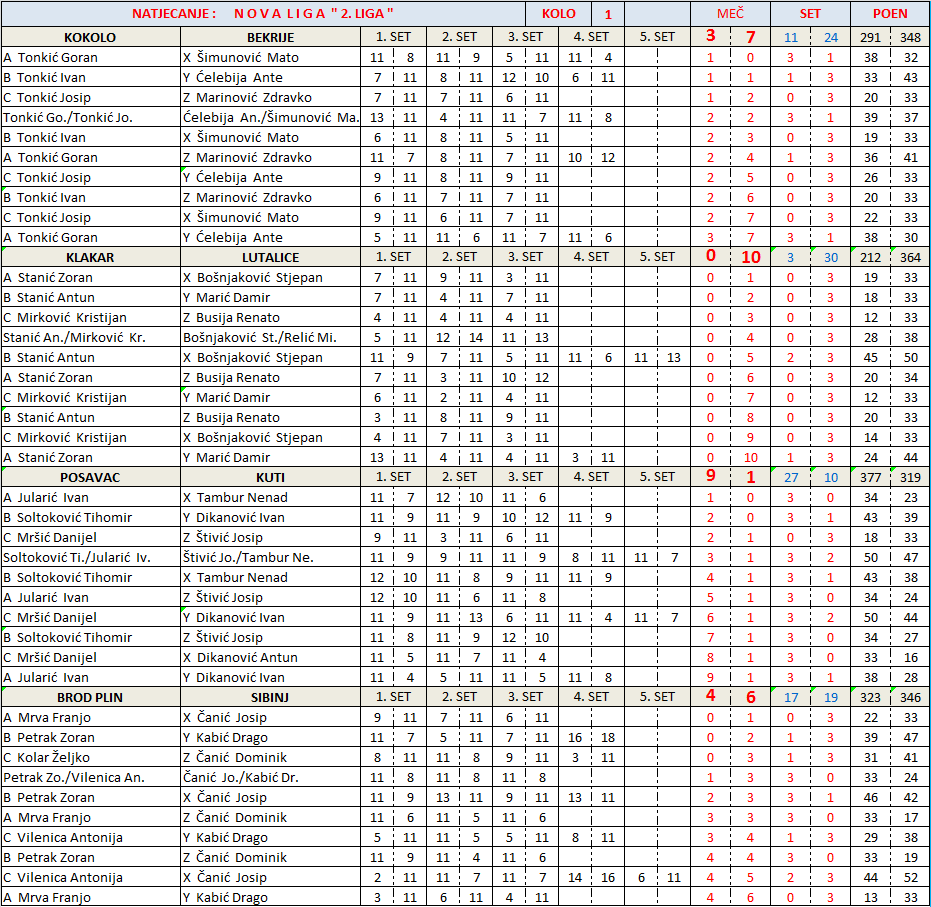Select the 364 total points cell
Screen dimensions: 931x907
click(910, 257)
